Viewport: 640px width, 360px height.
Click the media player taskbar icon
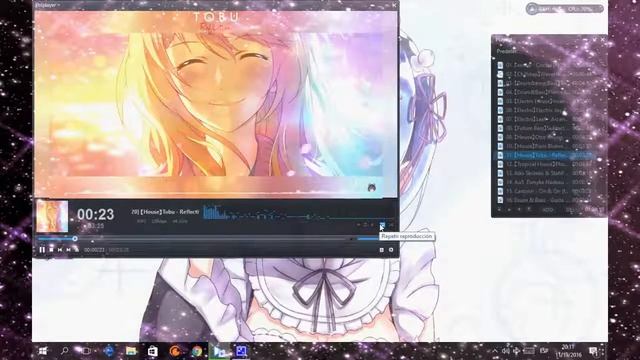coord(220,351)
